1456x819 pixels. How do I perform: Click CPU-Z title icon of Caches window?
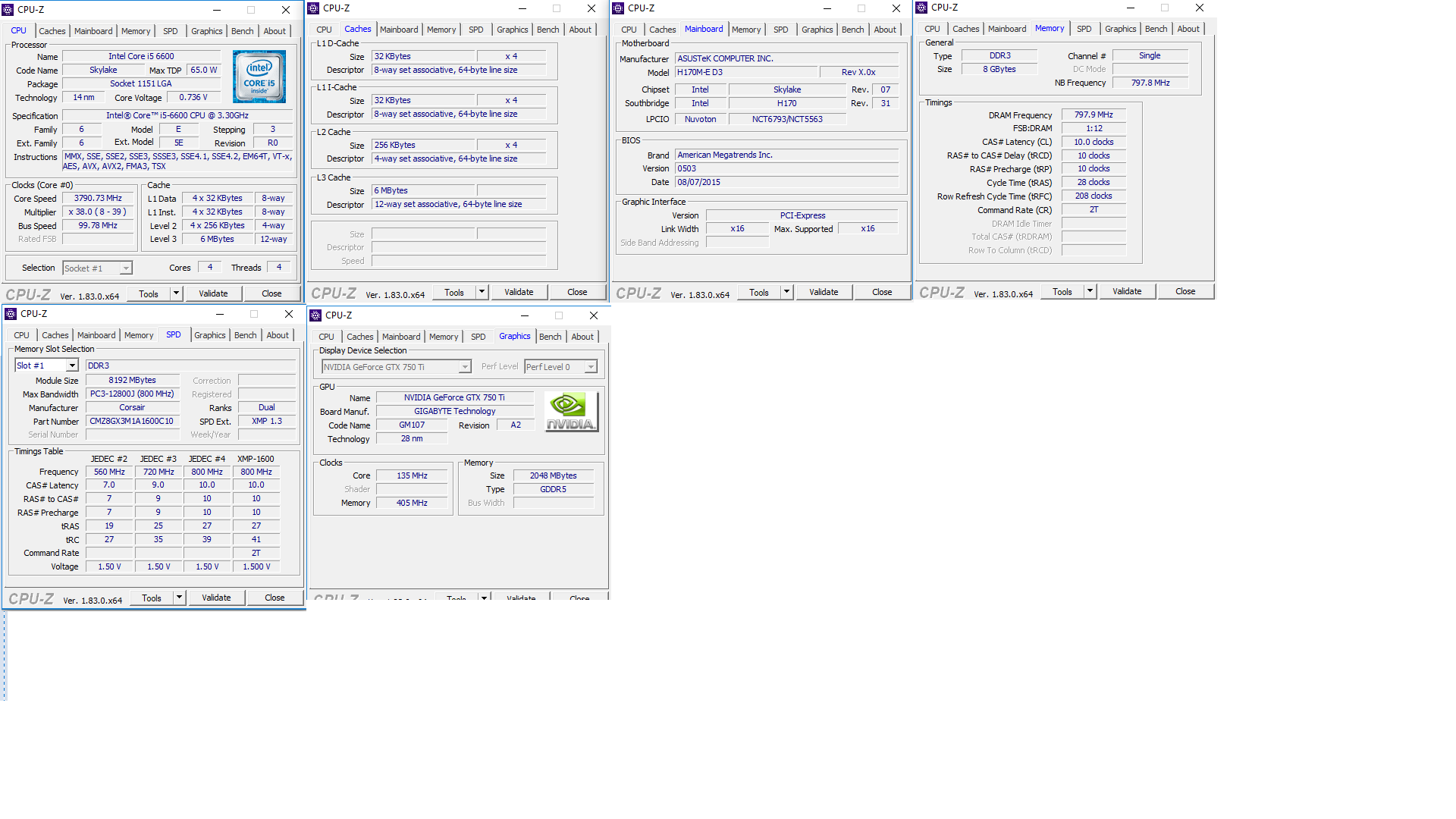(x=313, y=8)
